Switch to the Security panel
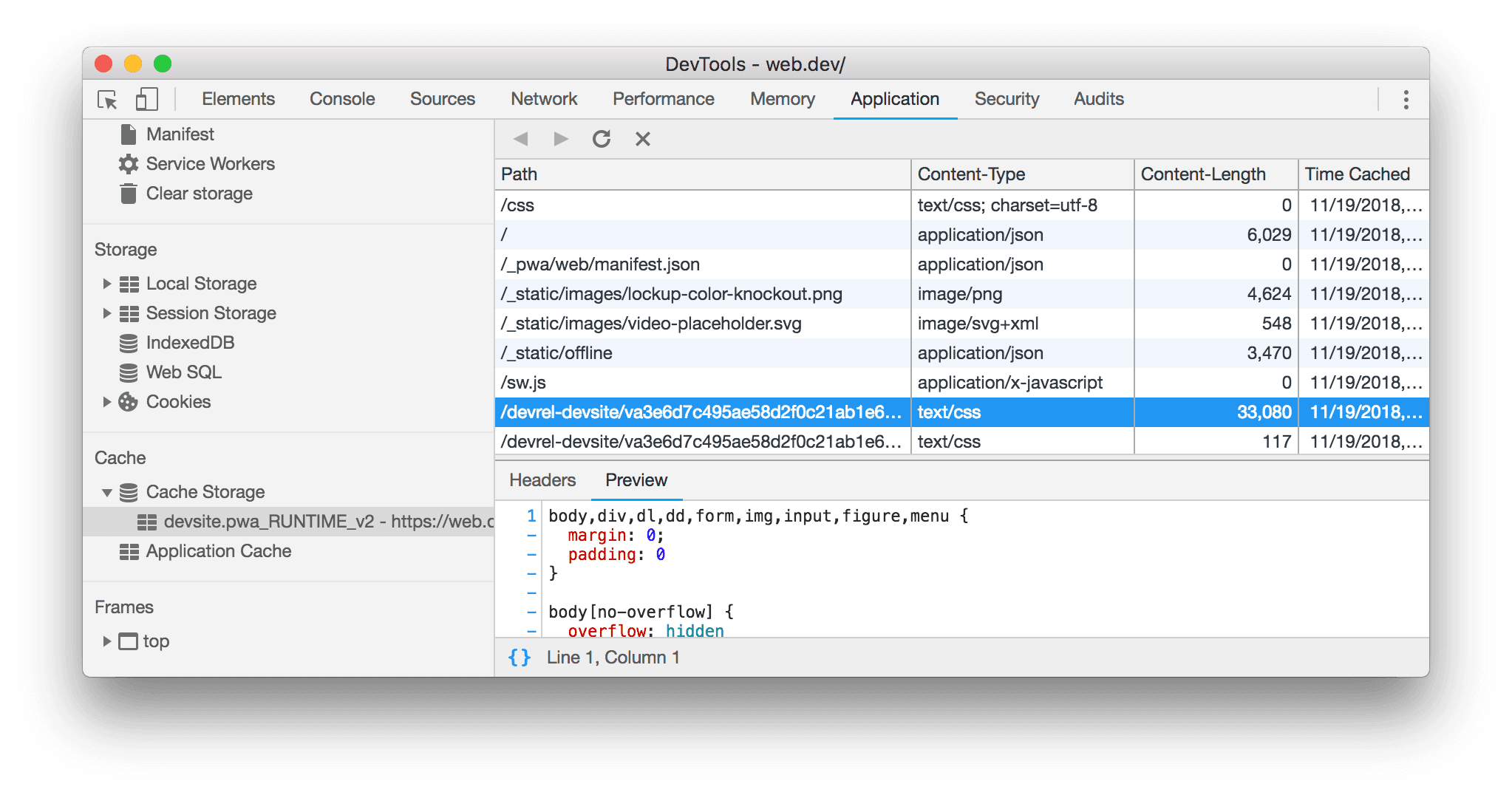The image size is (1512, 795). pos(1007,98)
